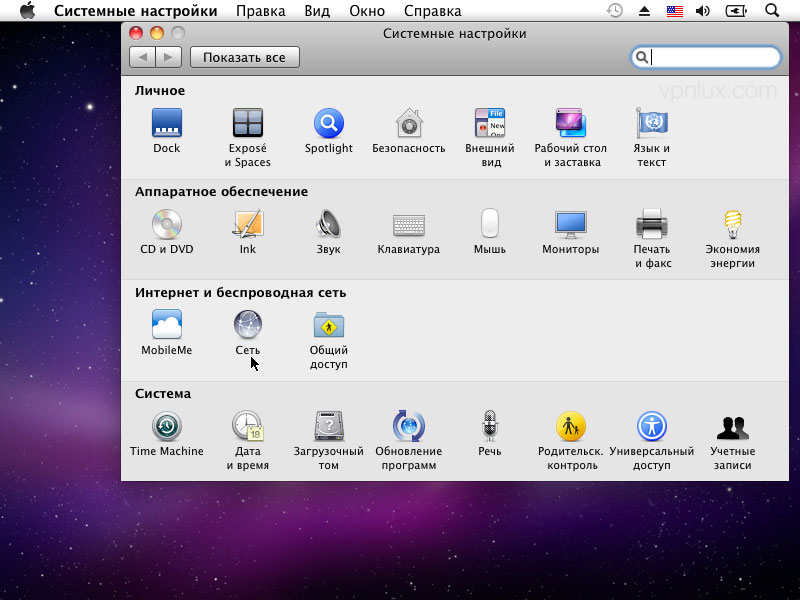The width and height of the screenshot is (800, 600).
Task: Open Spotlight search in menu bar
Action: point(772,10)
